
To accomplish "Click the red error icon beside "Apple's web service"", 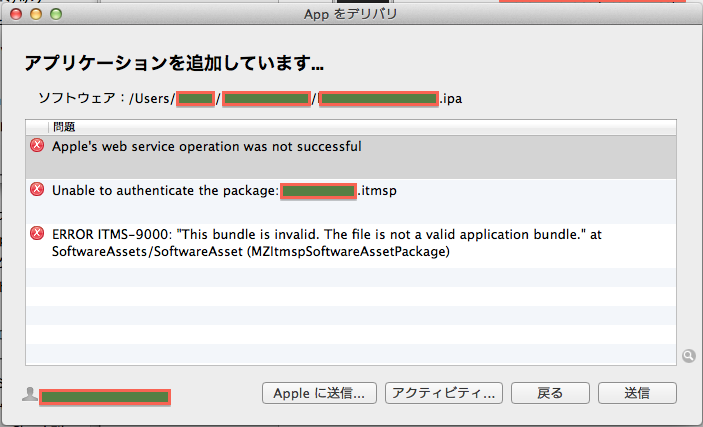I will click(x=37, y=146).
